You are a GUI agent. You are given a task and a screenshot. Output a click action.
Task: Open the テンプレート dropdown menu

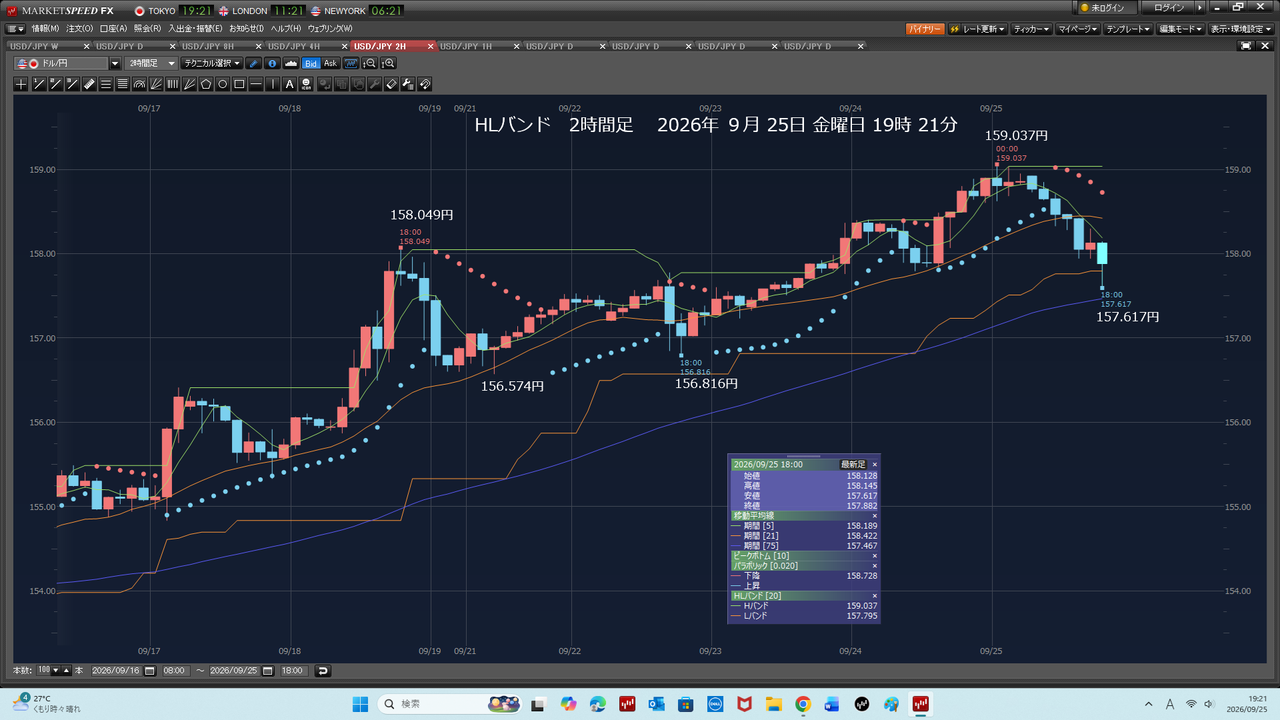tap(1128, 29)
